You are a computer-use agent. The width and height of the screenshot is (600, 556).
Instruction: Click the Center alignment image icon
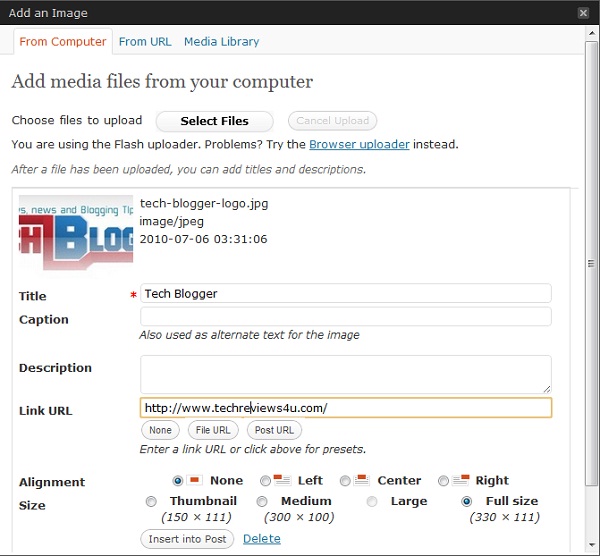[x=362, y=480]
